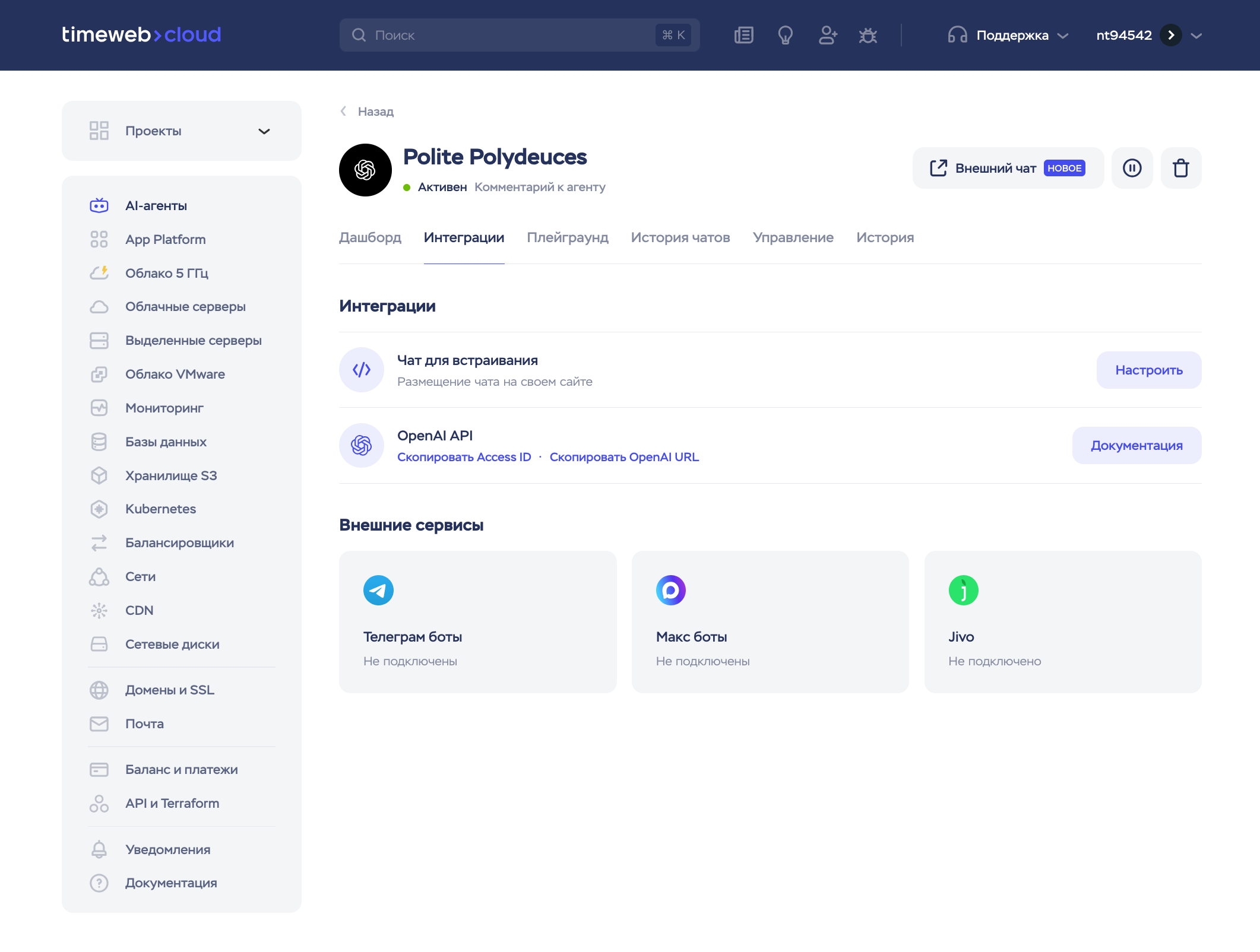Click Скопировать Access ID link
1260x952 pixels.
[464, 457]
